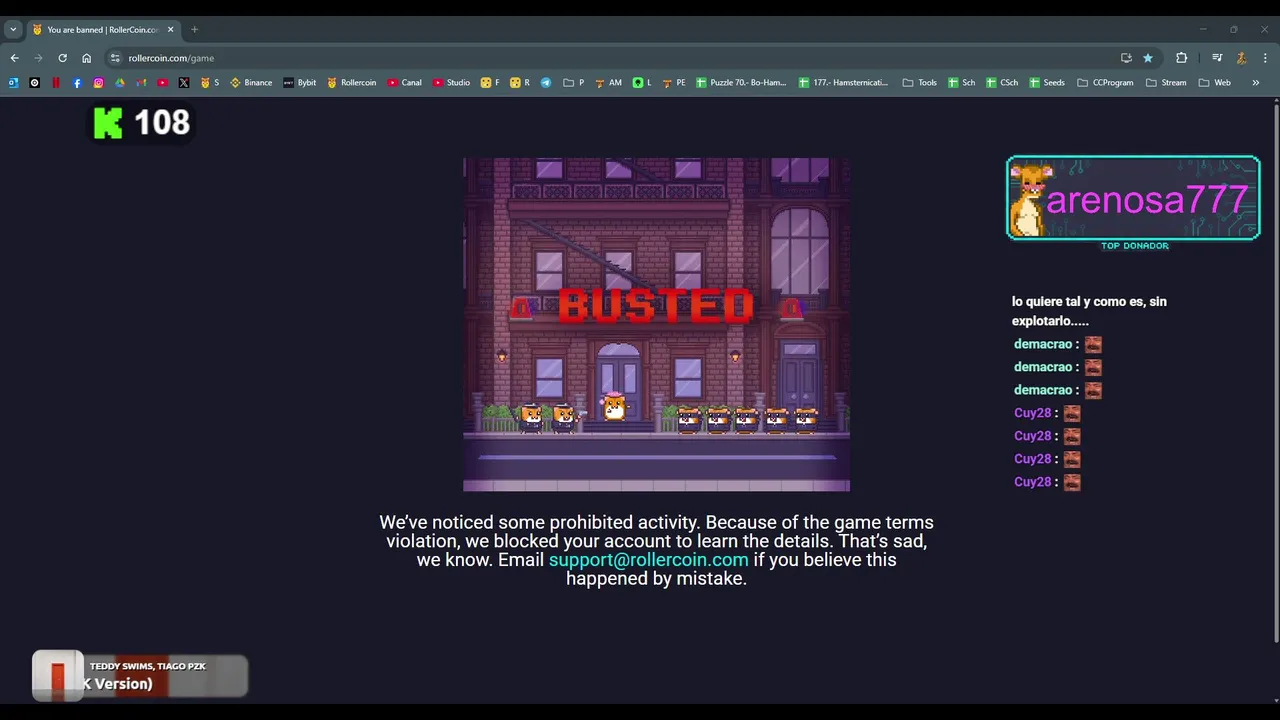Bookmark this page with the star icon

click(x=1148, y=58)
